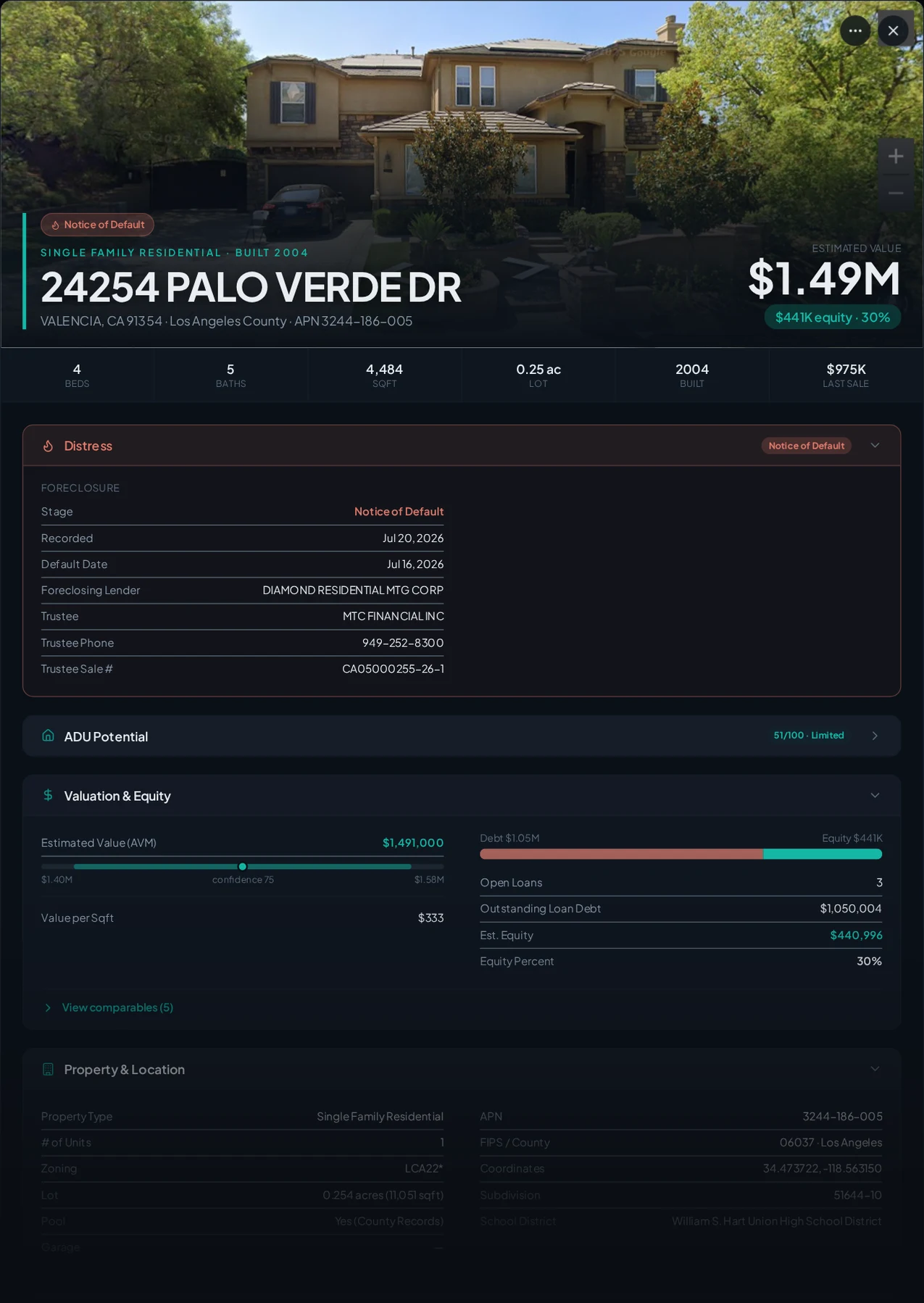Click the 0.25 ac LOT stat
The image size is (924, 1303).
pyautogui.click(x=538, y=375)
